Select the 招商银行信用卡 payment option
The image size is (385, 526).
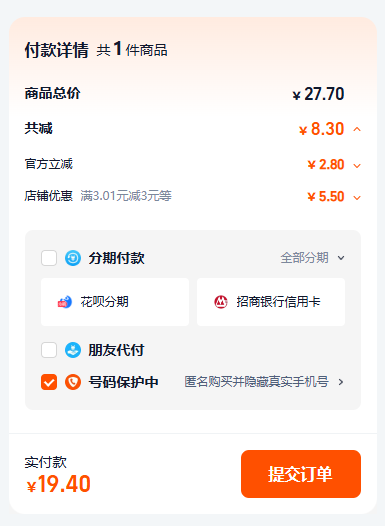point(271,302)
